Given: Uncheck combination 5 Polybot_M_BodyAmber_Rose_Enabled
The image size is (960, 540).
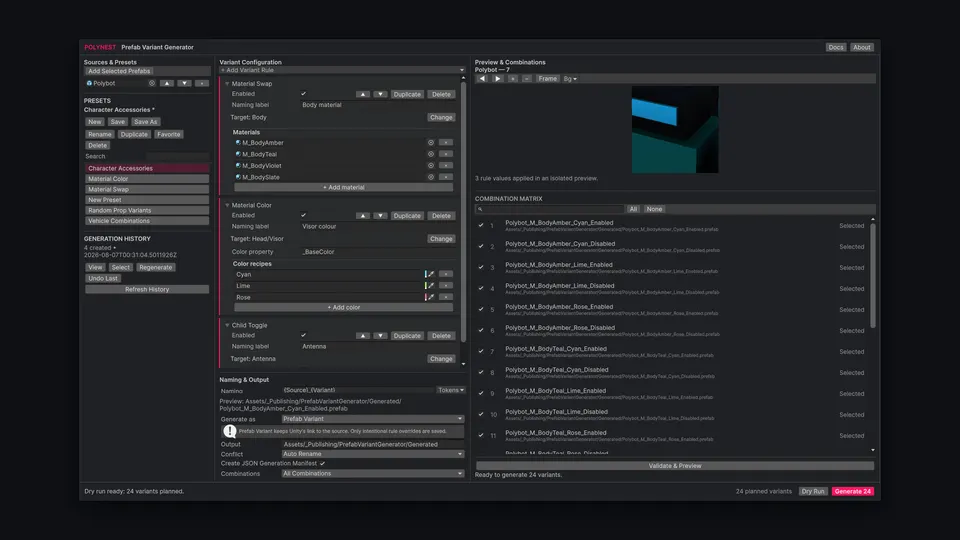Looking at the screenshot, I should pos(481,309).
